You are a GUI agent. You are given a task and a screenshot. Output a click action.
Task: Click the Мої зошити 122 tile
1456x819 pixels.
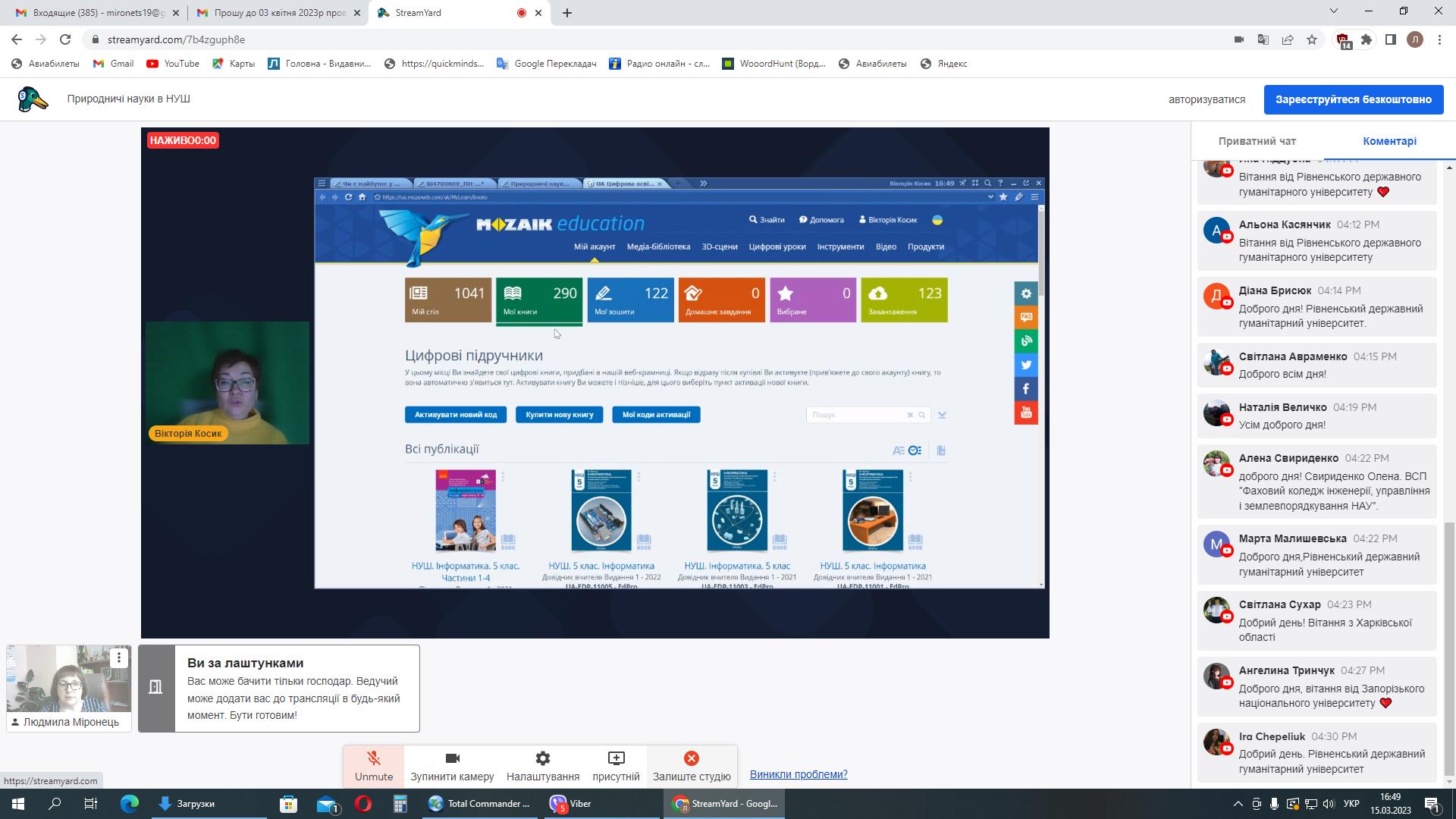coord(630,300)
